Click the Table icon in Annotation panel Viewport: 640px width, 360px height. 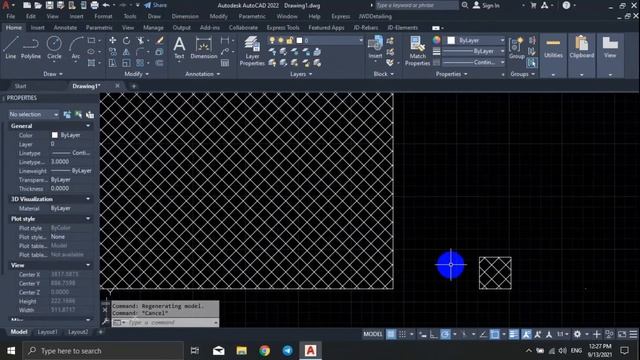pos(225,63)
